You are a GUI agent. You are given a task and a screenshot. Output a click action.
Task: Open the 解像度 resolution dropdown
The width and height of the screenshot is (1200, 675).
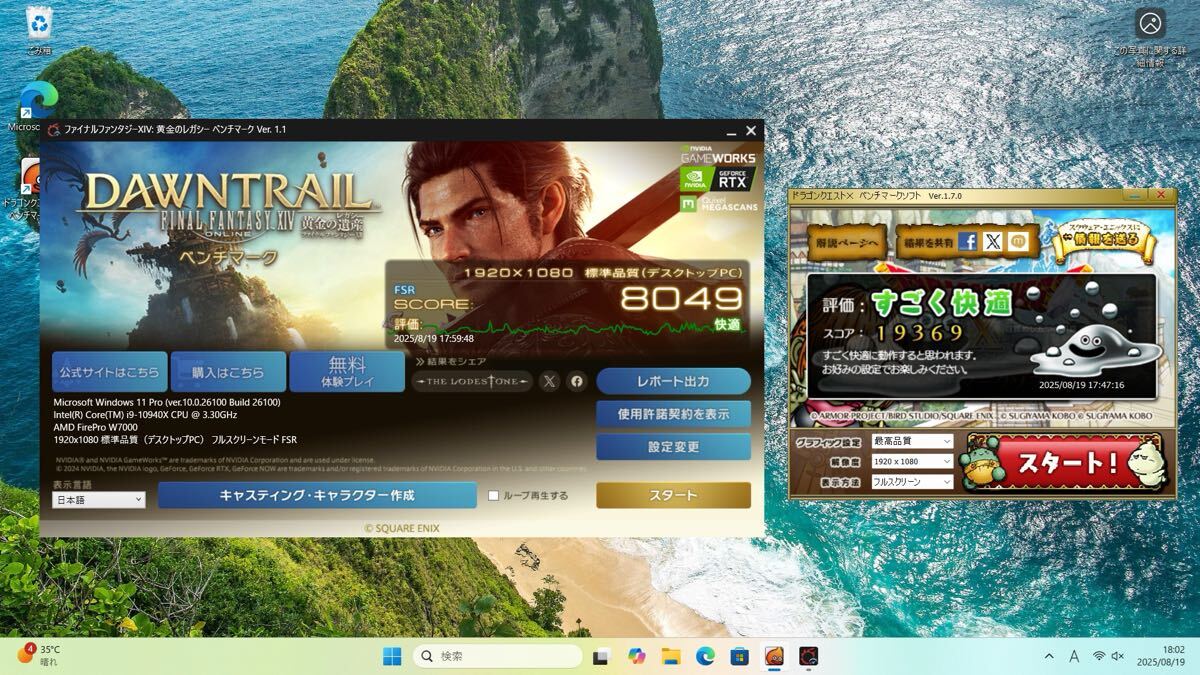click(x=912, y=461)
